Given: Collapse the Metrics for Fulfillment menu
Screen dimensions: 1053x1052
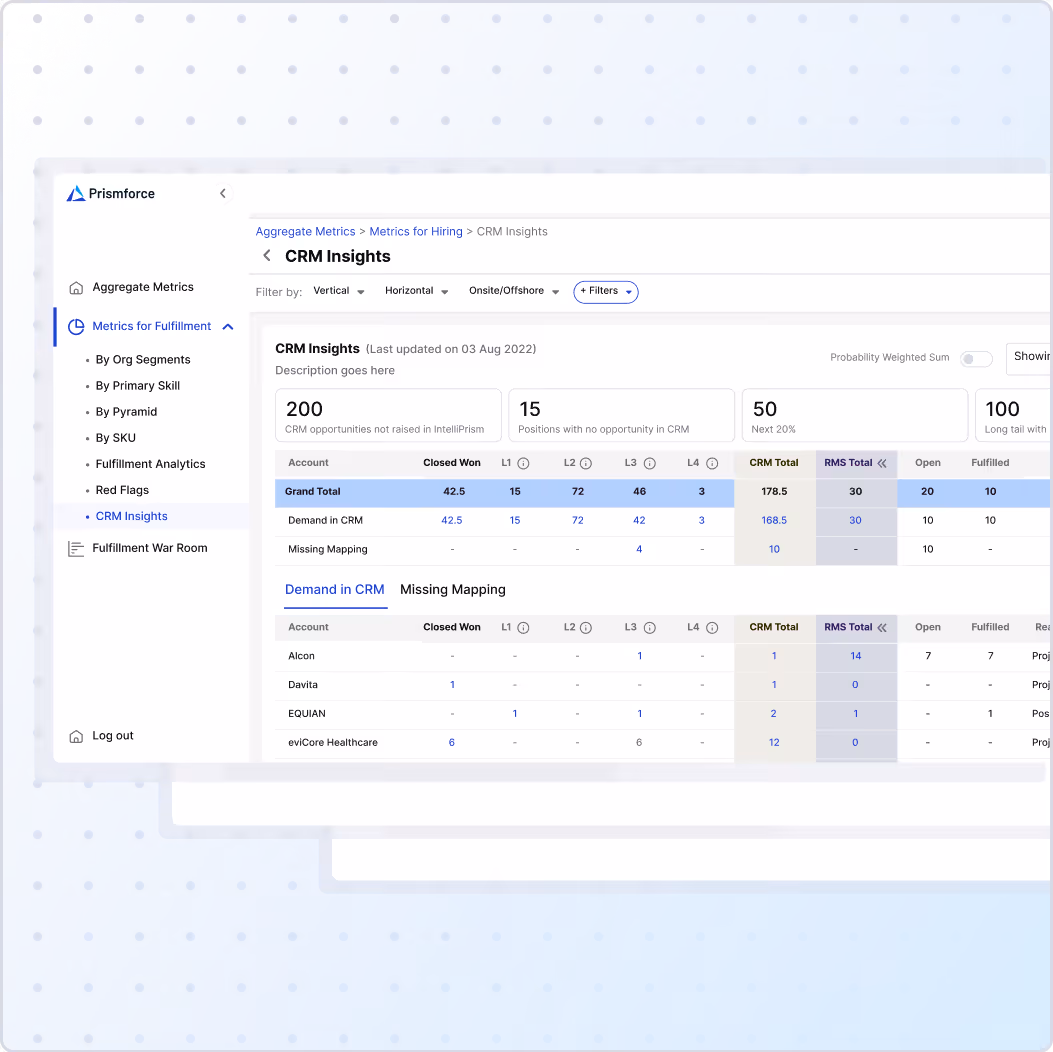Looking at the screenshot, I should (227, 325).
